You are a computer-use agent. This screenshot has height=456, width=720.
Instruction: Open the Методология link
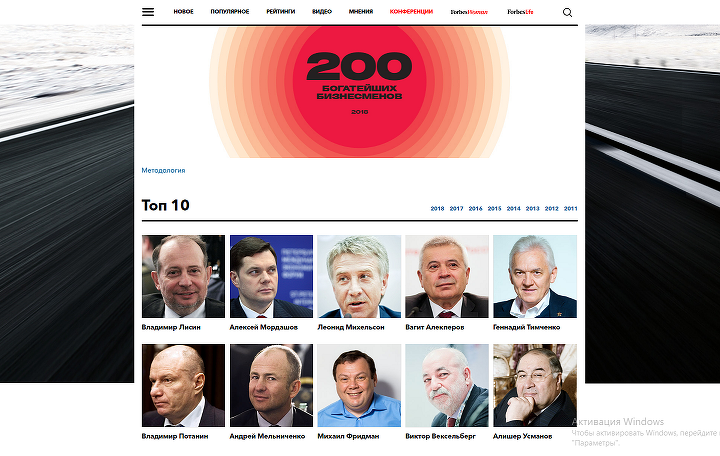pos(163,170)
